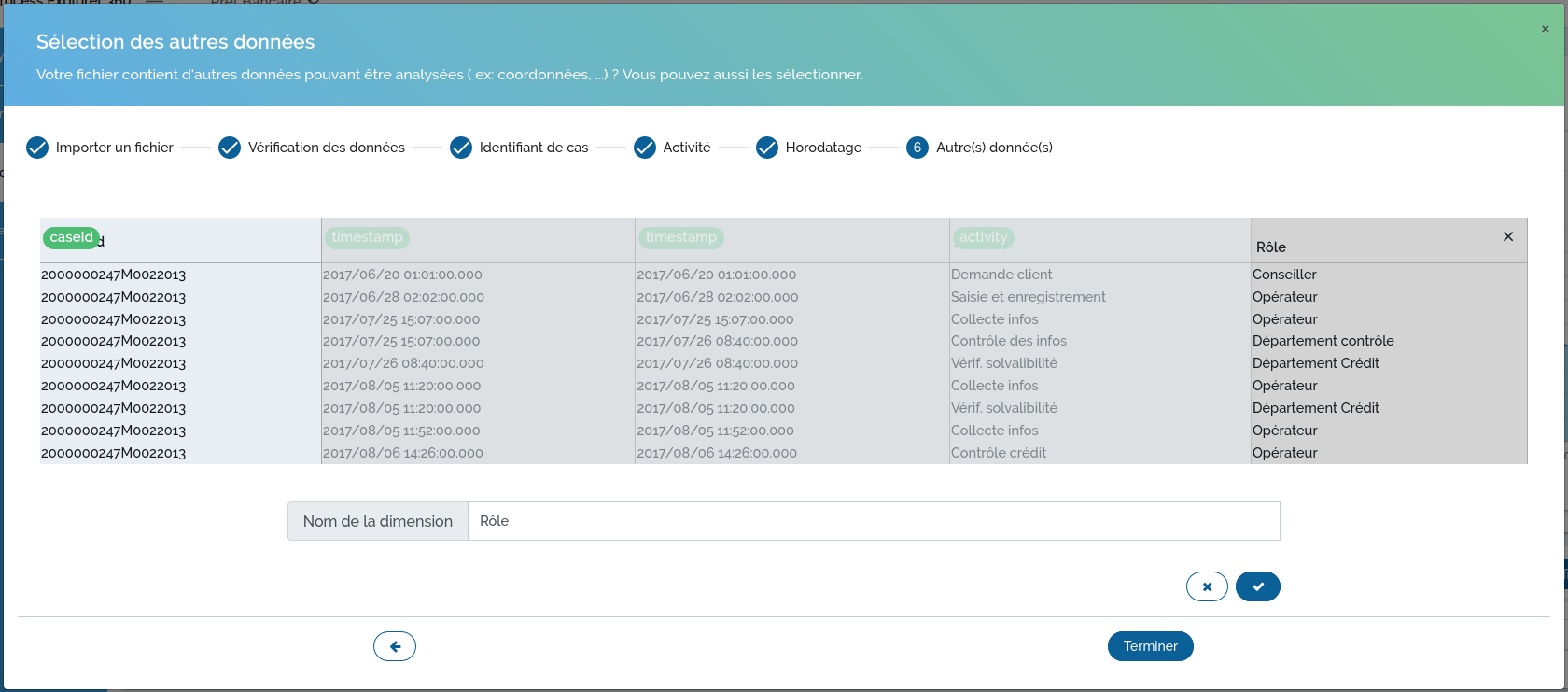Click the Identifiant de cas step checkmark

pos(461,148)
